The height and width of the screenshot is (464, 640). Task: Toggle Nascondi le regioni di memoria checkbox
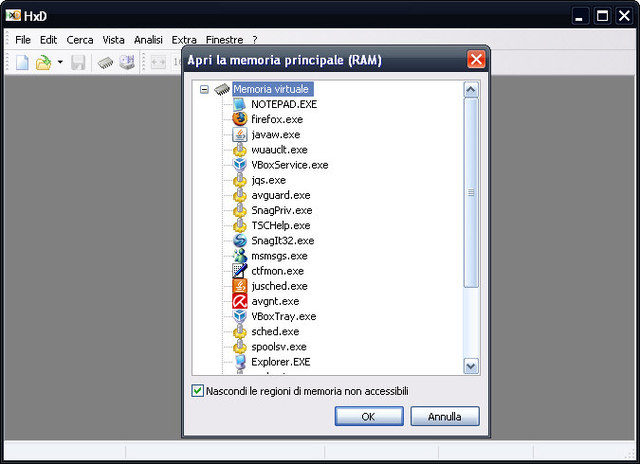click(198, 391)
